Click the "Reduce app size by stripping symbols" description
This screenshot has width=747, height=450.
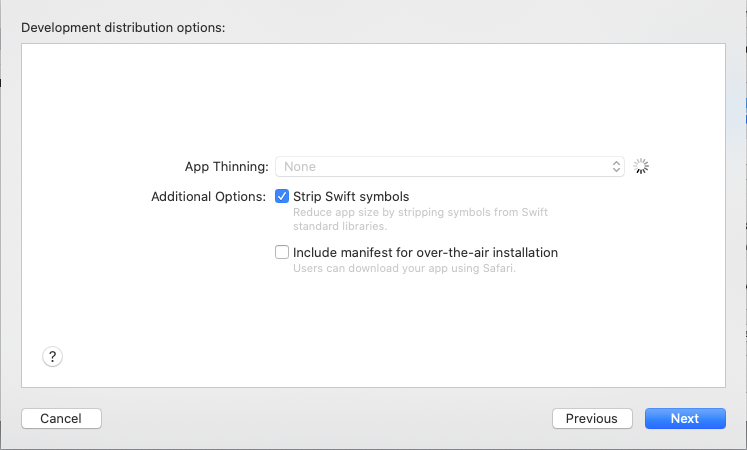click(420, 212)
